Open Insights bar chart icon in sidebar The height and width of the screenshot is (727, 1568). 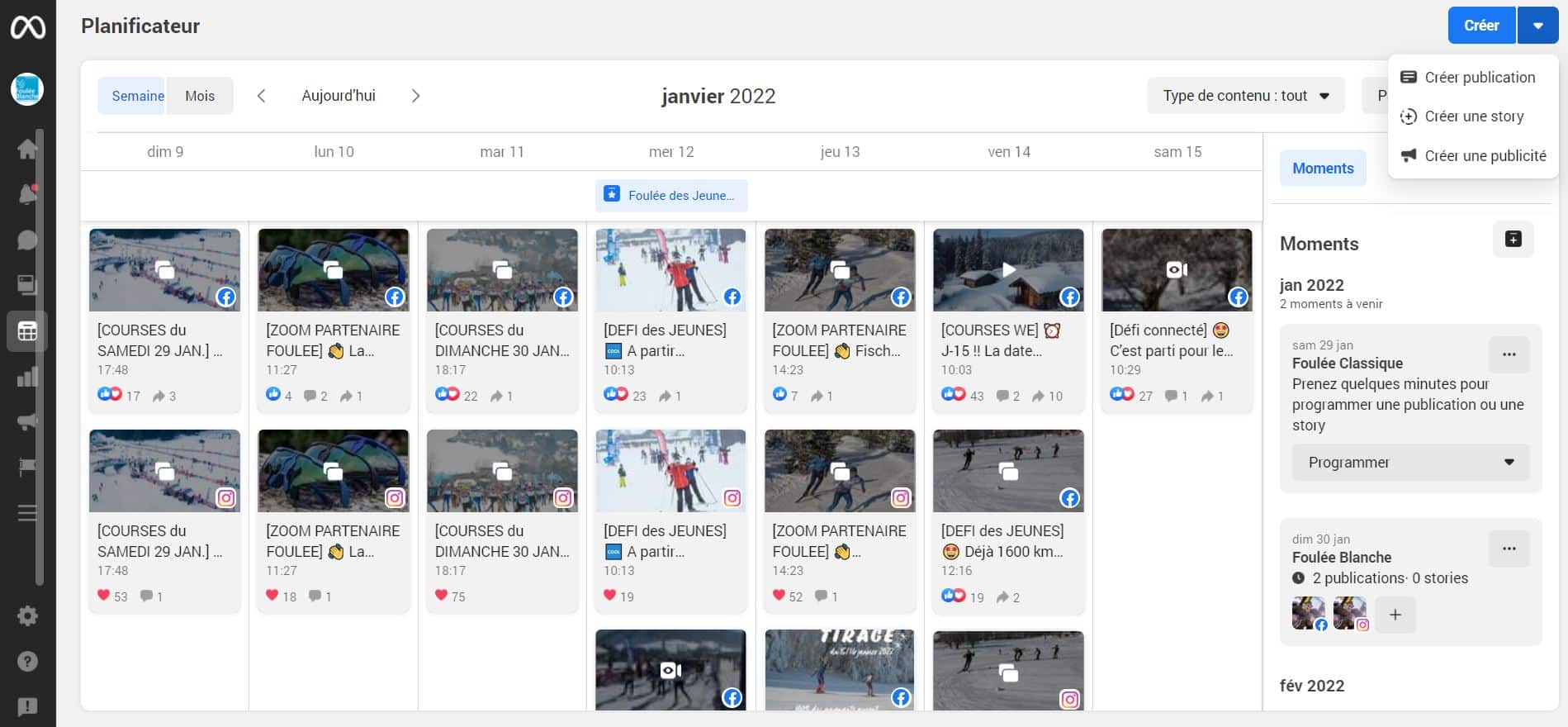[27, 378]
